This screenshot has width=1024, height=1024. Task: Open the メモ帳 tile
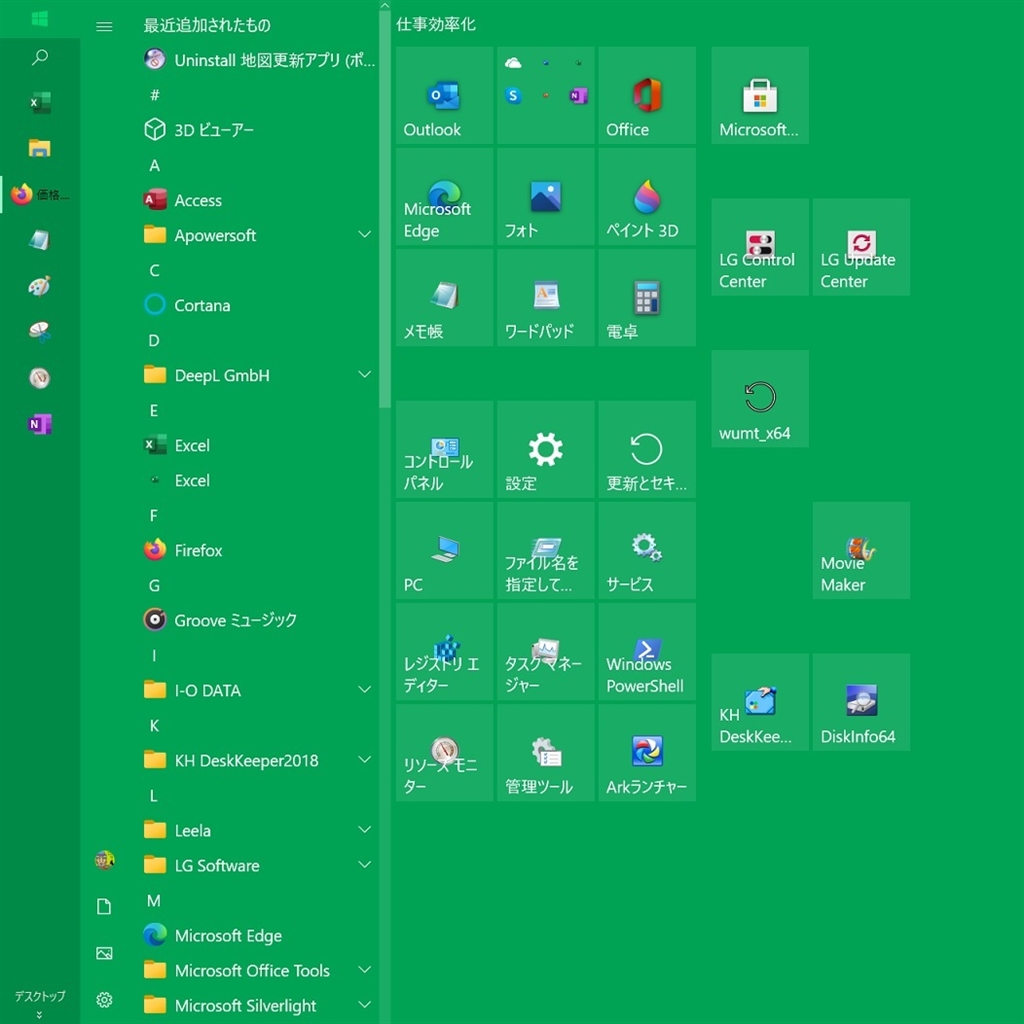(x=444, y=298)
